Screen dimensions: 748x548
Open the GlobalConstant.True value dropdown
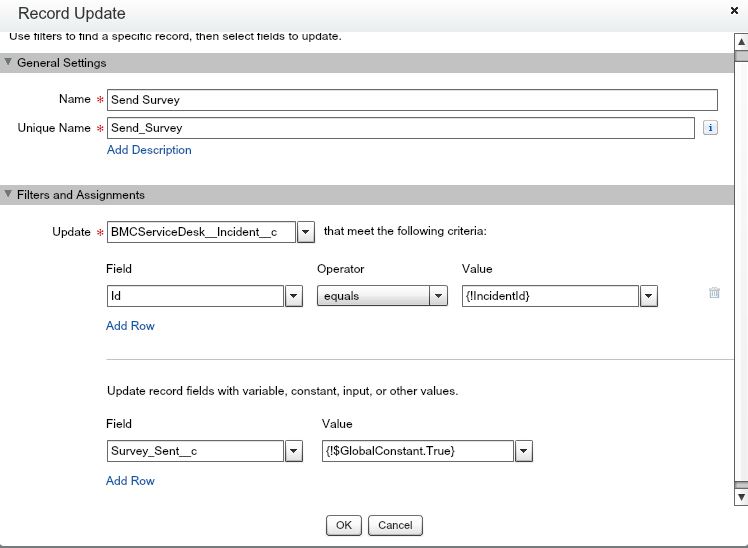525,451
